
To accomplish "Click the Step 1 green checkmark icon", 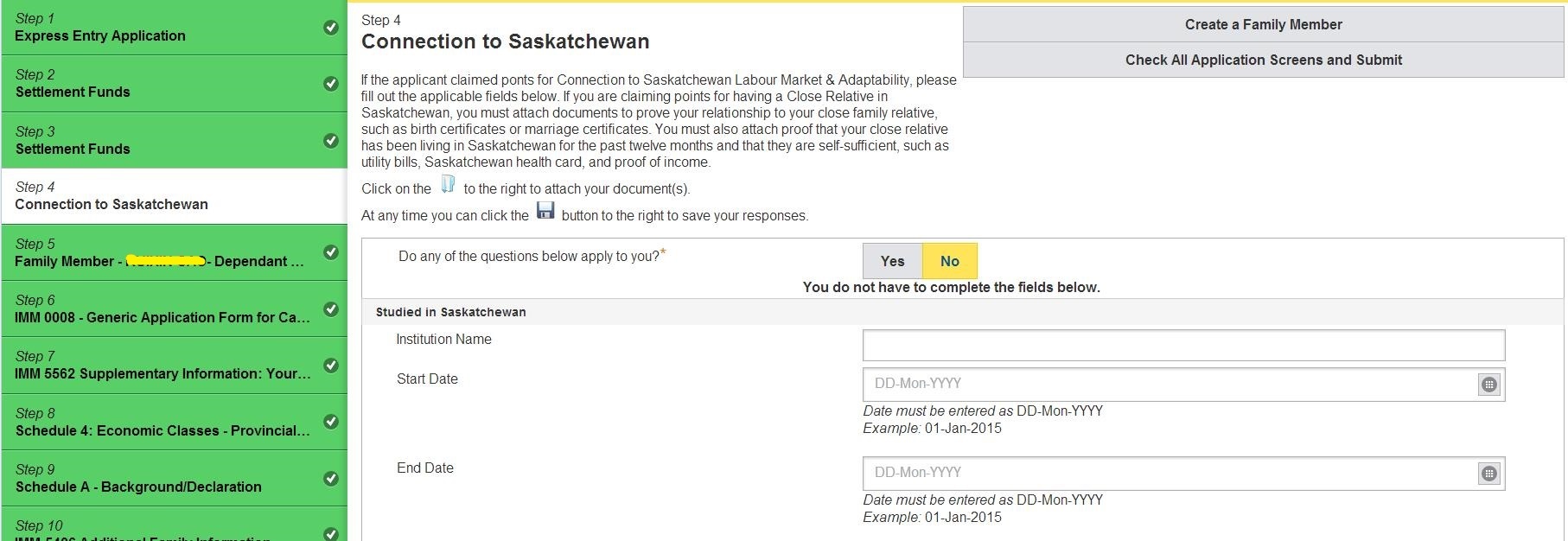I will [x=330, y=28].
